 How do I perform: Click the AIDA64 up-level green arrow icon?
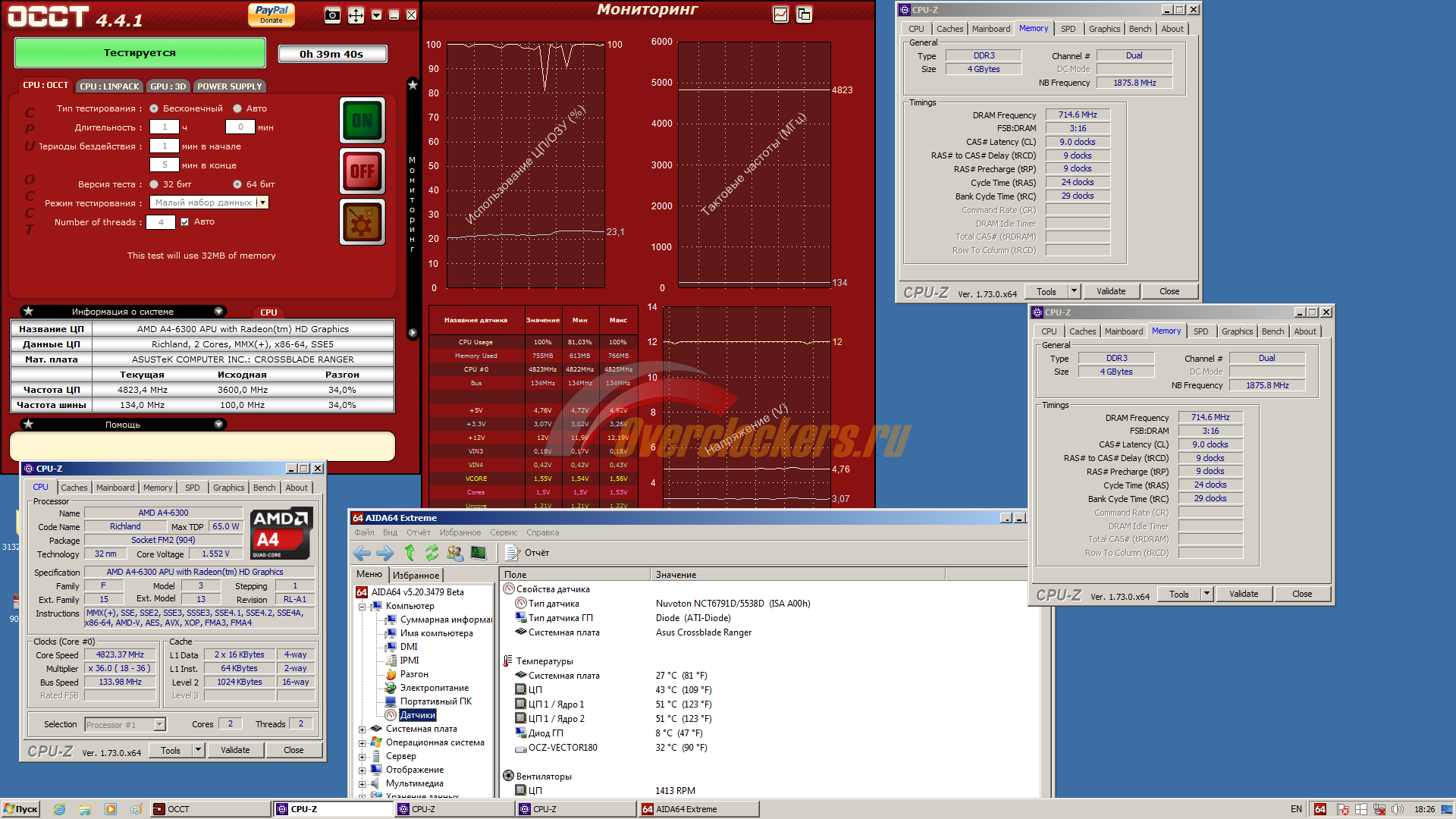pyautogui.click(x=409, y=553)
